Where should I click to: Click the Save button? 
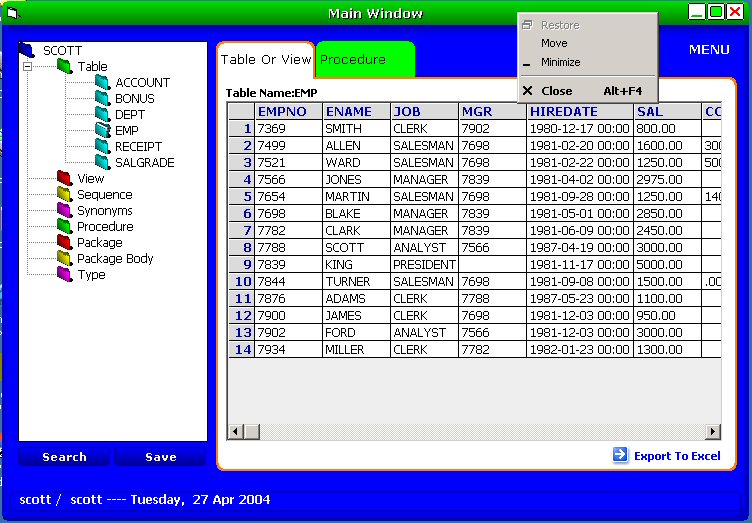[161, 457]
